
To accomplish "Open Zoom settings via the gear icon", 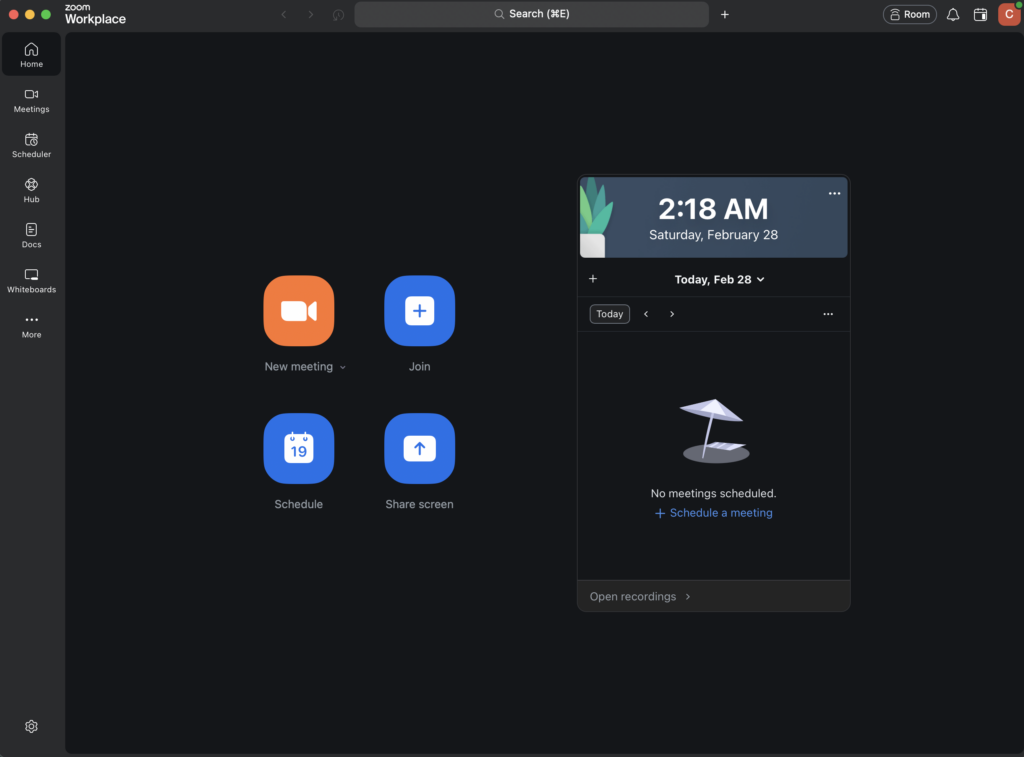I will point(31,726).
